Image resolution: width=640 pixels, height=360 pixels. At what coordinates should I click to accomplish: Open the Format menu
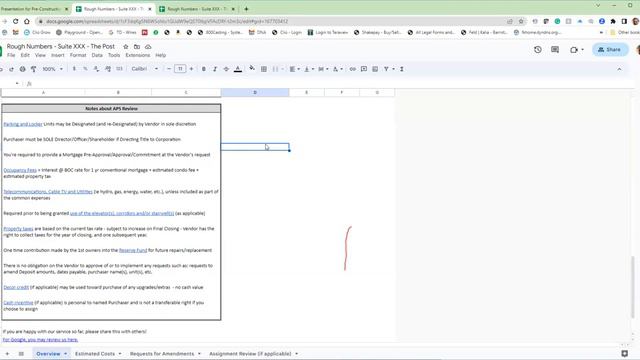click(78, 55)
